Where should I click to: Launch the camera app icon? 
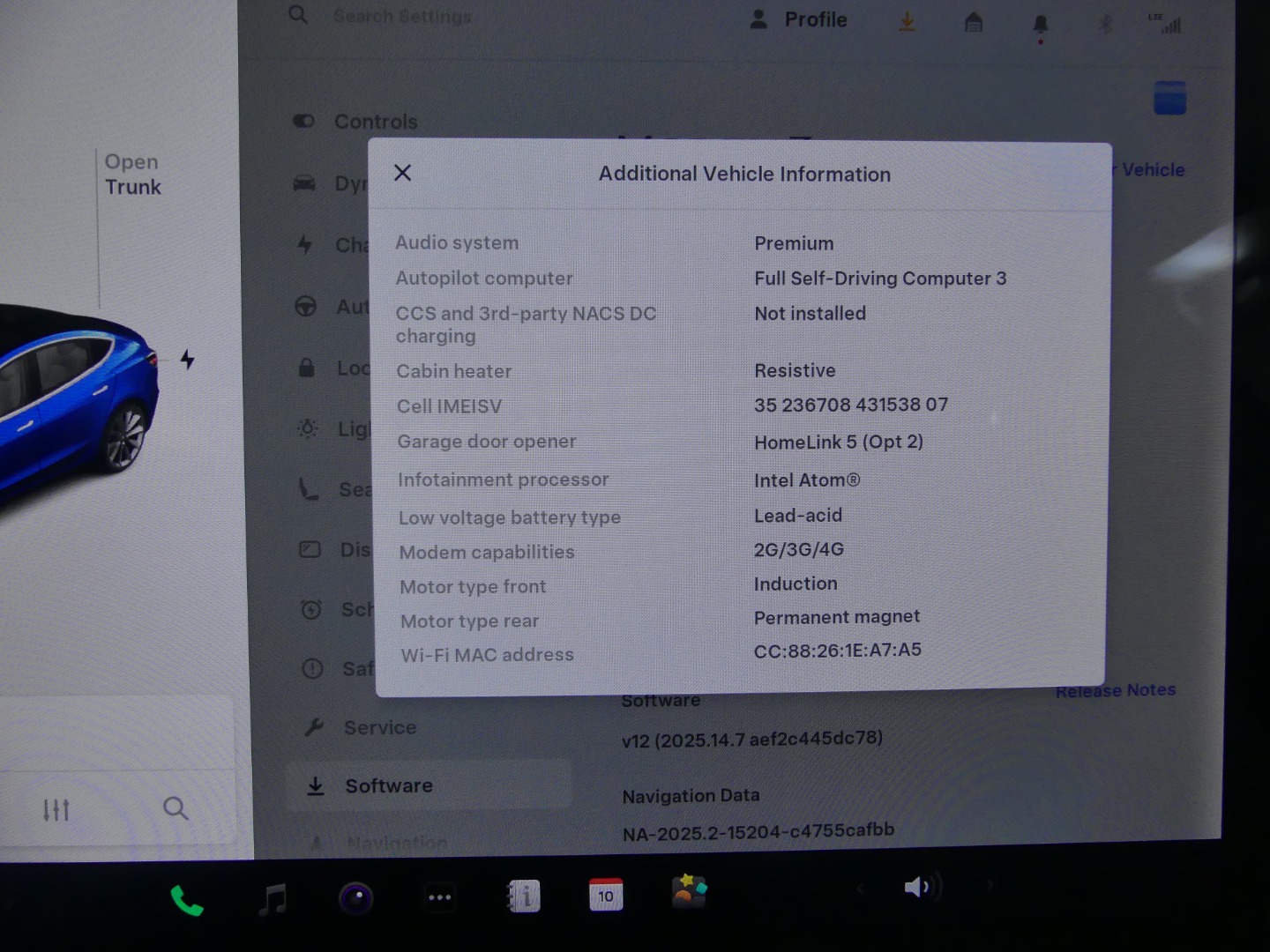click(356, 898)
